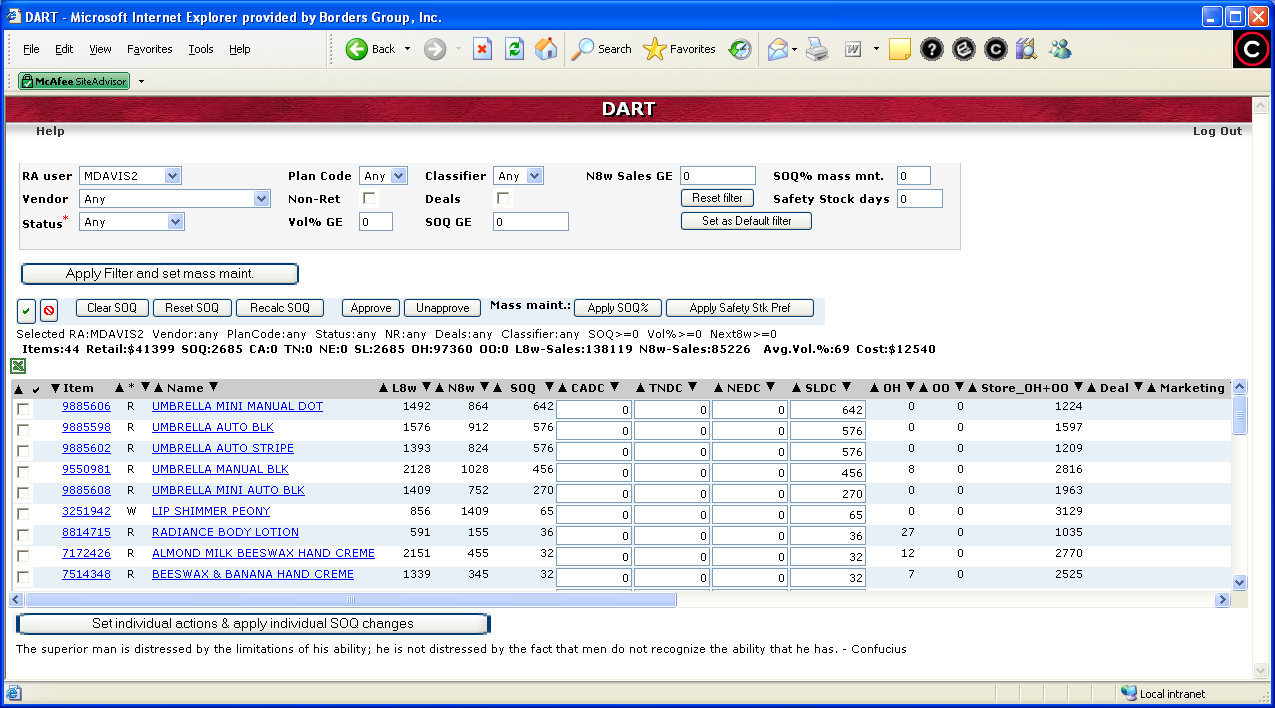Refresh the page using the toolbar icon
The height and width of the screenshot is (708, 1275).
514,49
